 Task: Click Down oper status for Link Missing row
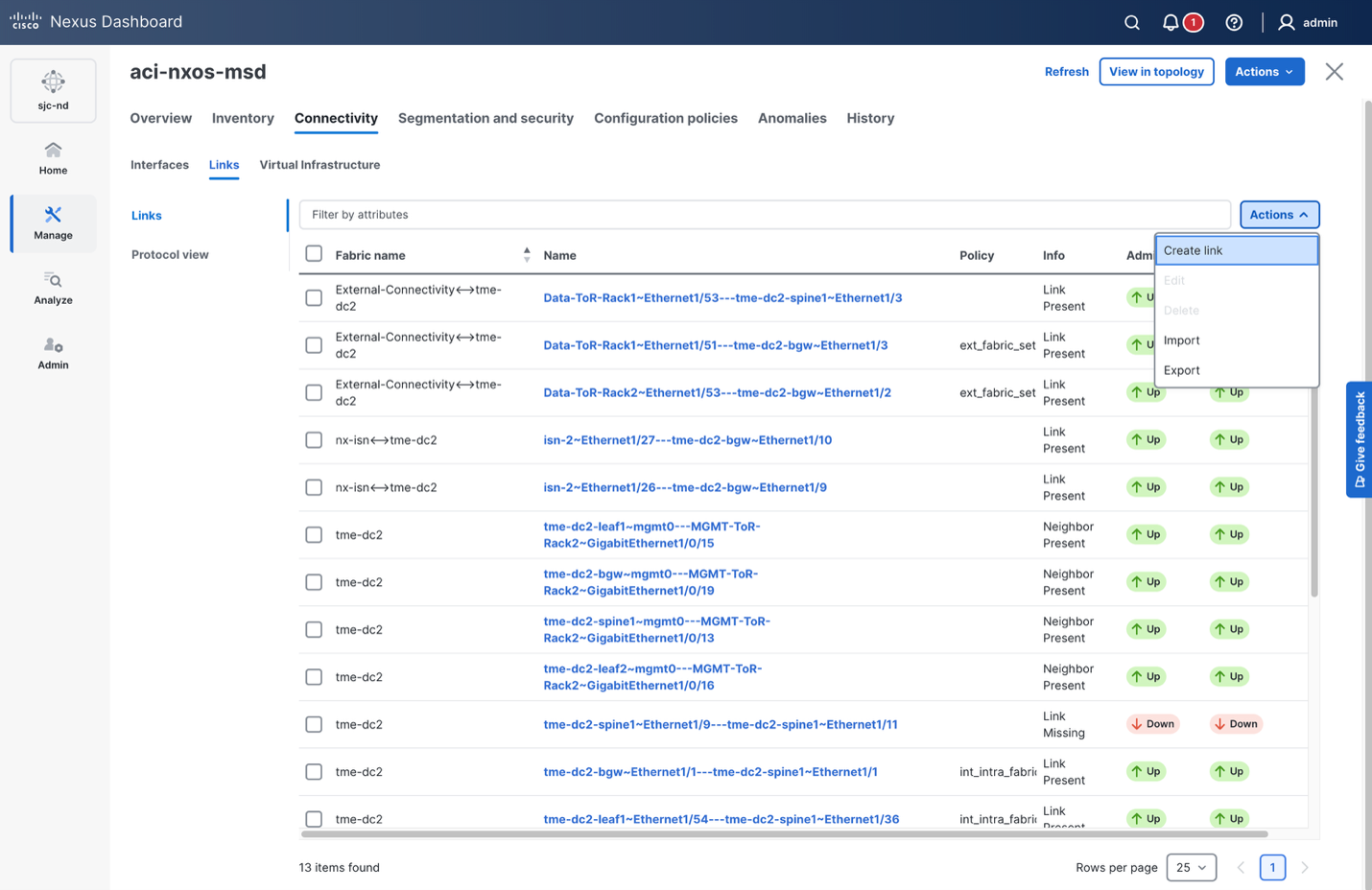[x=1236, y=724]
